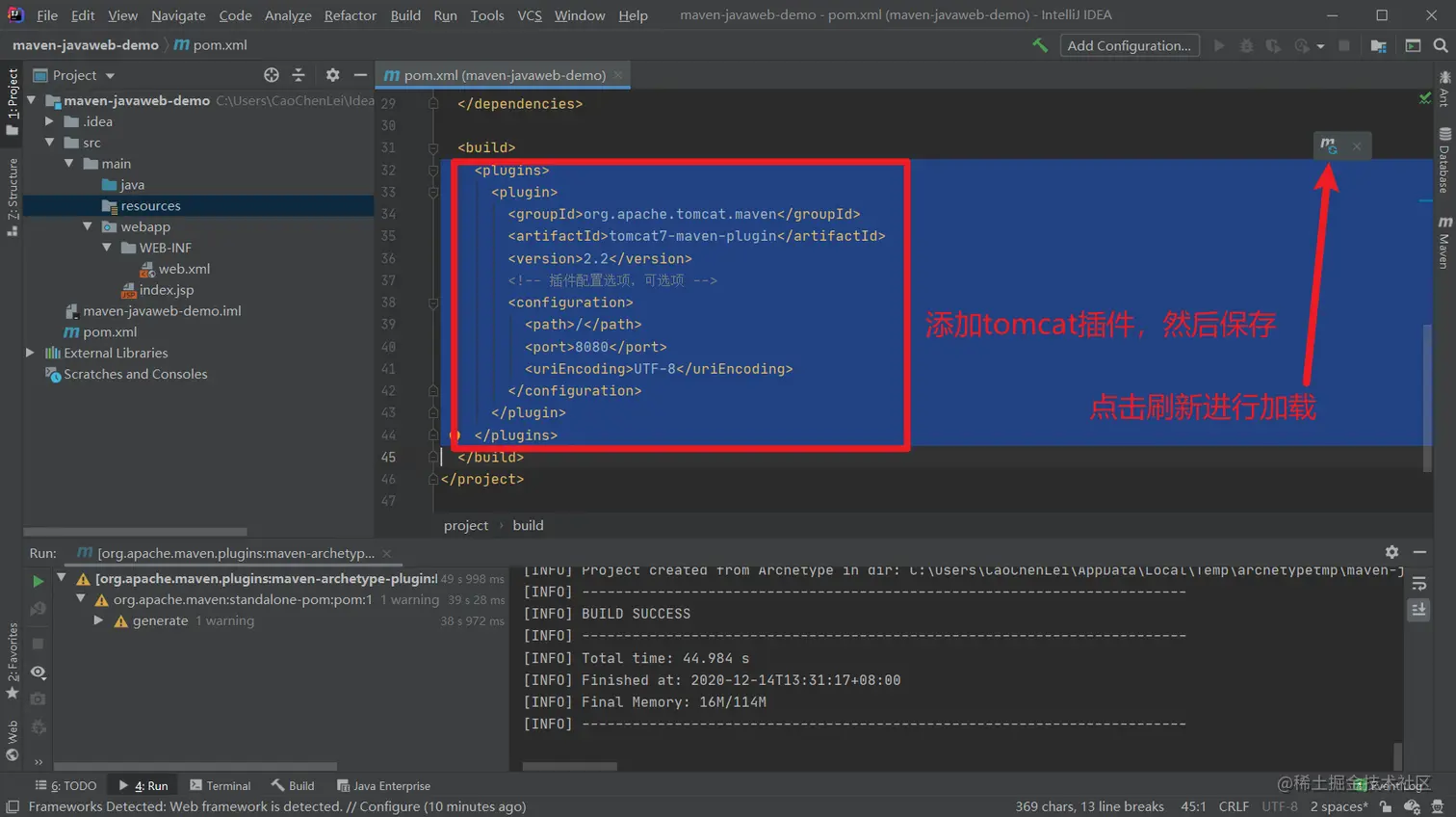This screenshot has height=817, width=1456.
Task: Select pom.xml in the project tree
Action: (x=100, y=332)
